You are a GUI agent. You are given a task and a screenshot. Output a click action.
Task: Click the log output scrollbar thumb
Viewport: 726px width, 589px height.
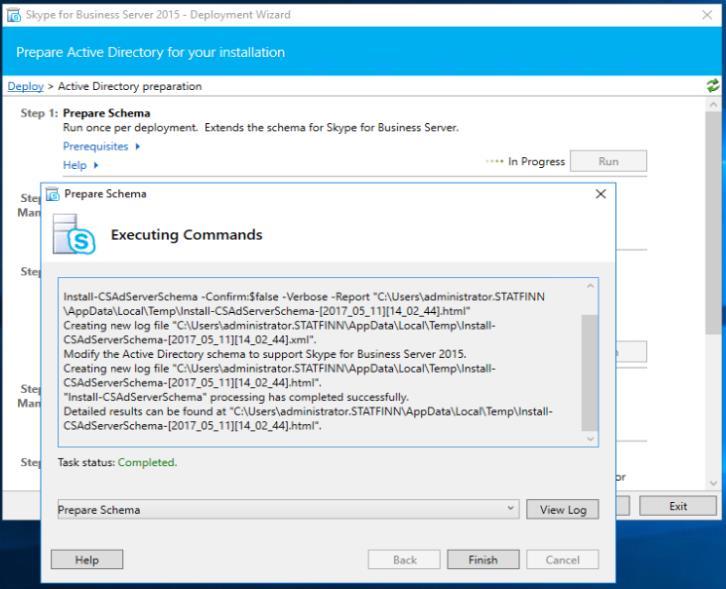[x=589, y=373]
